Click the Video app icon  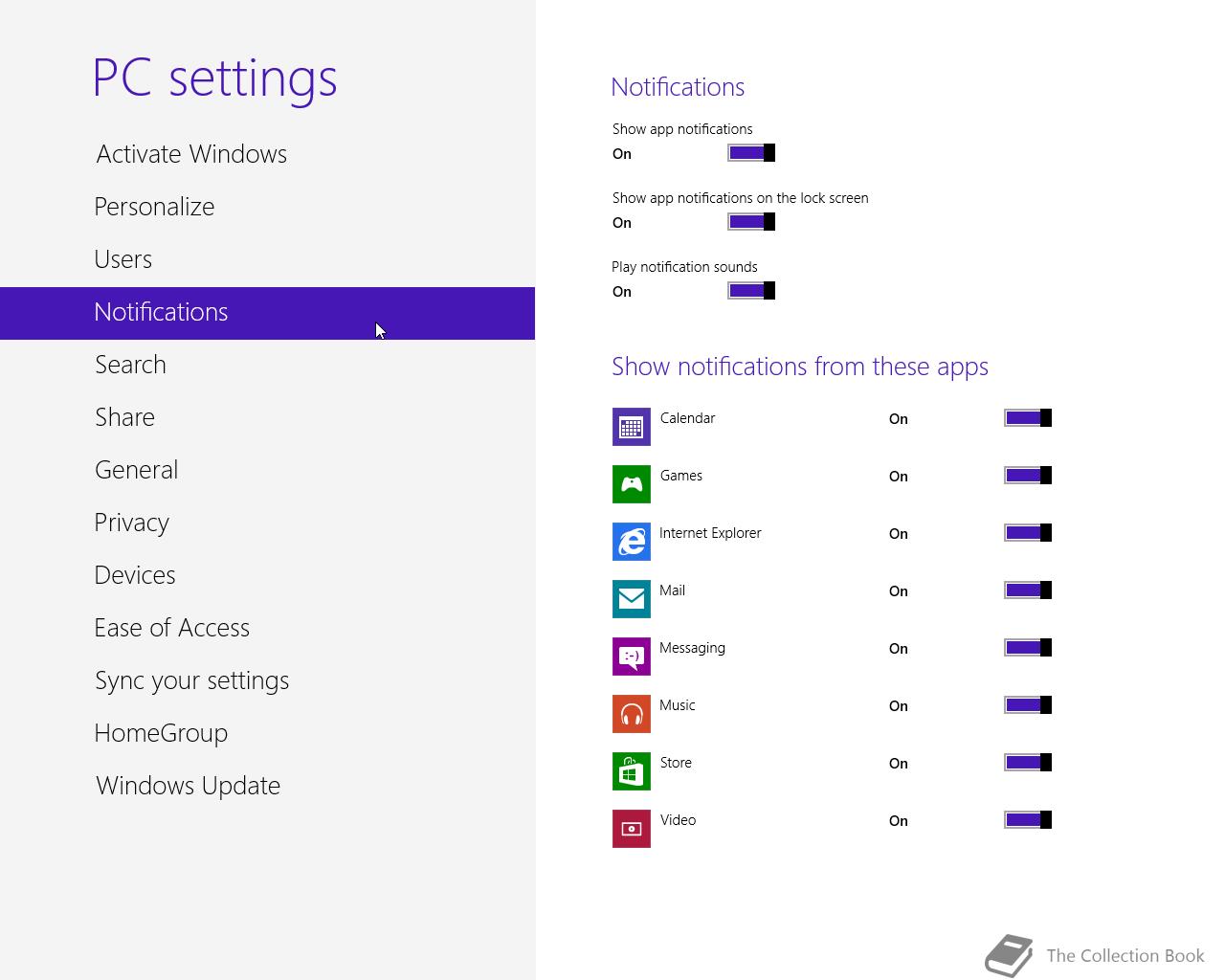coord(632,829)
